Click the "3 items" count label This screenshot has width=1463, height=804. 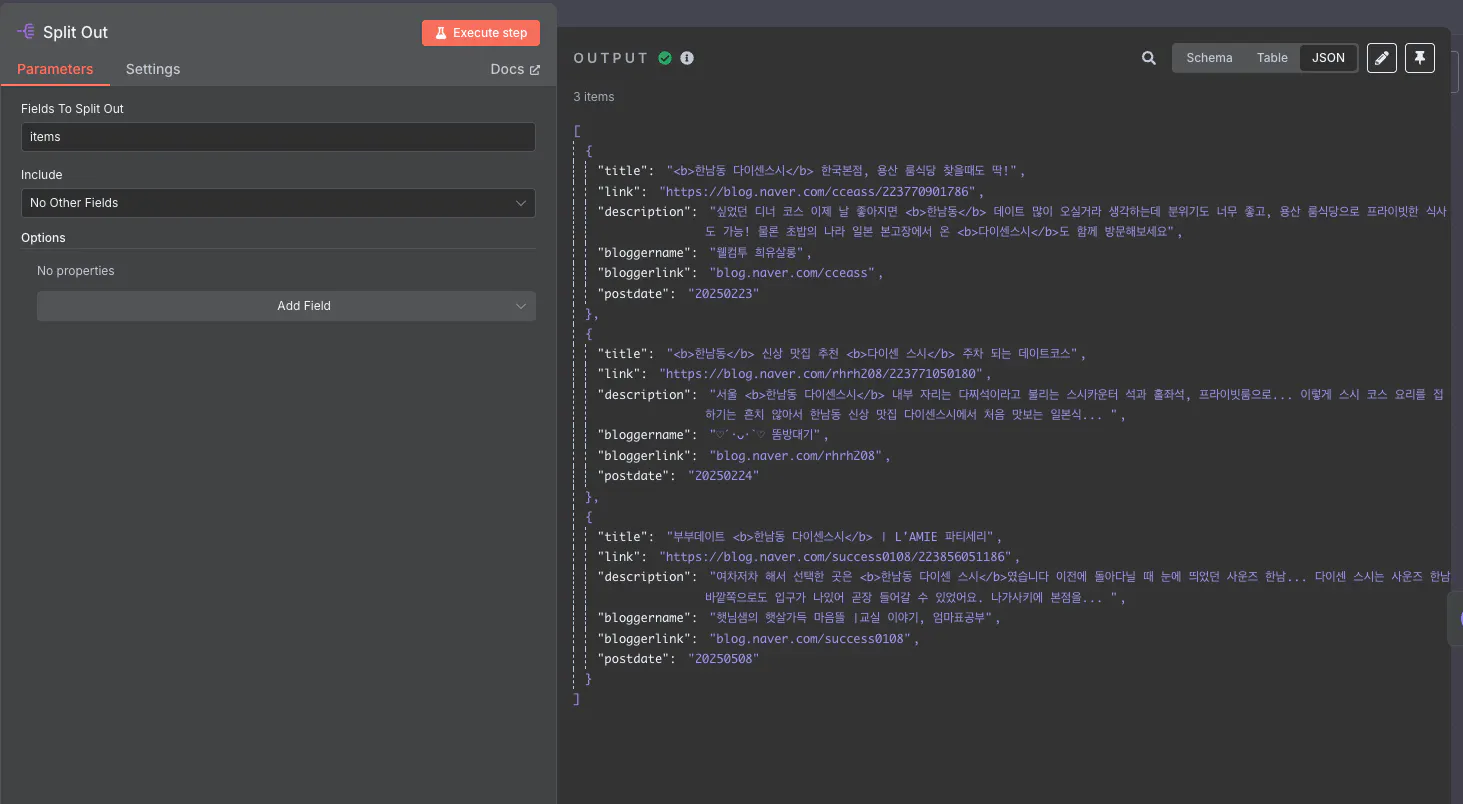pyautogui.click(x=594, y=97)
